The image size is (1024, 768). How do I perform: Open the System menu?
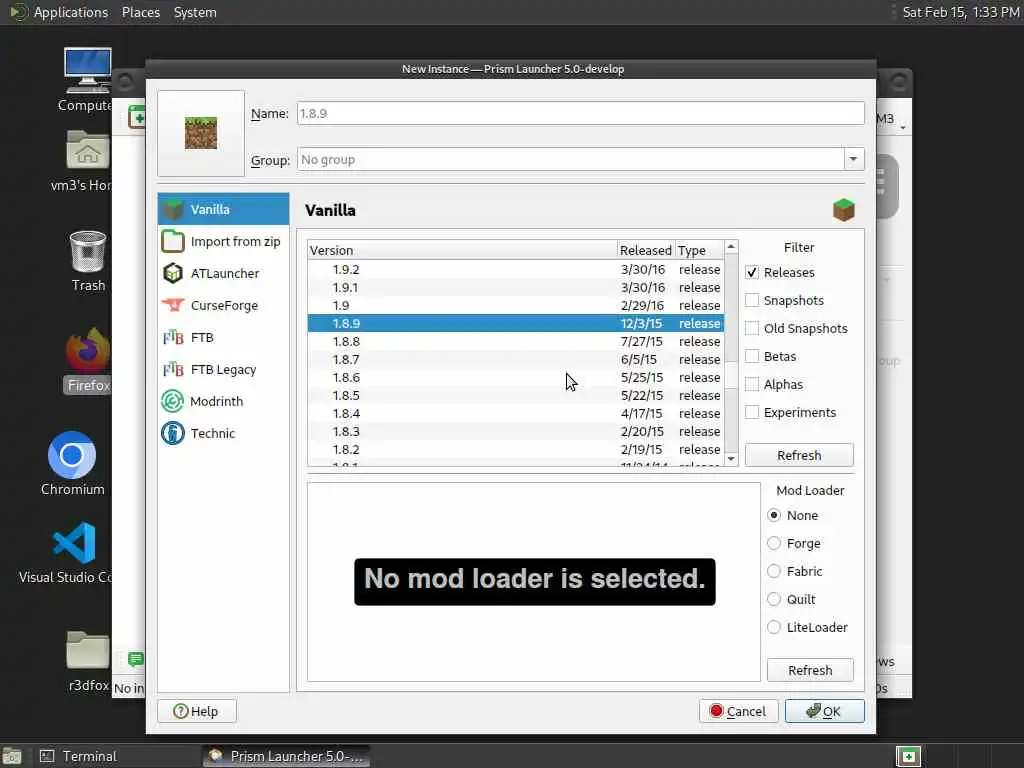tap(195, 12)
